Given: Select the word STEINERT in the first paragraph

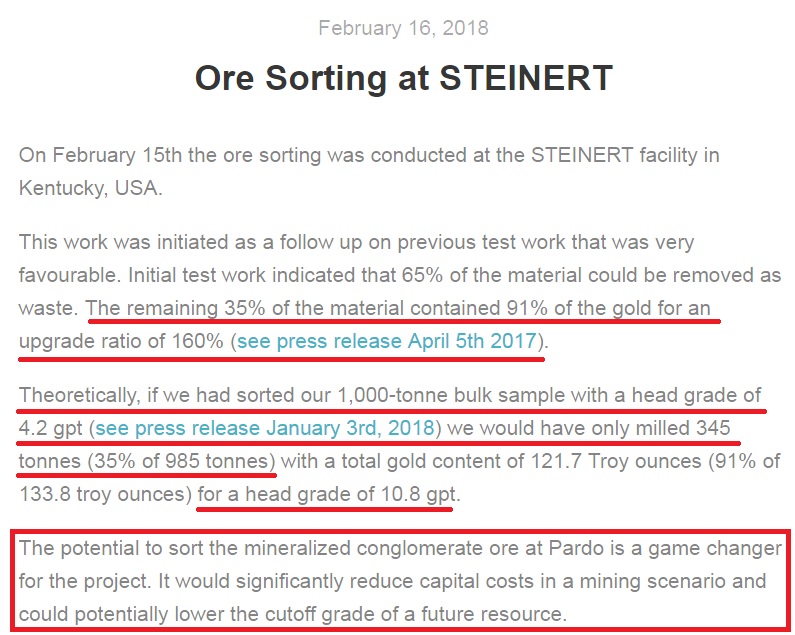Looking at the screenshot, I should coord(582,155).
